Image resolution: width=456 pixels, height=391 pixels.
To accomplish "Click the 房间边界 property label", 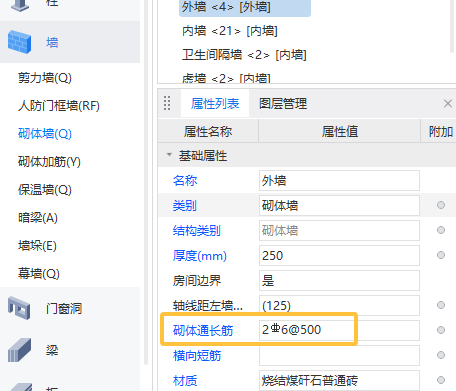I will point(197,281).
